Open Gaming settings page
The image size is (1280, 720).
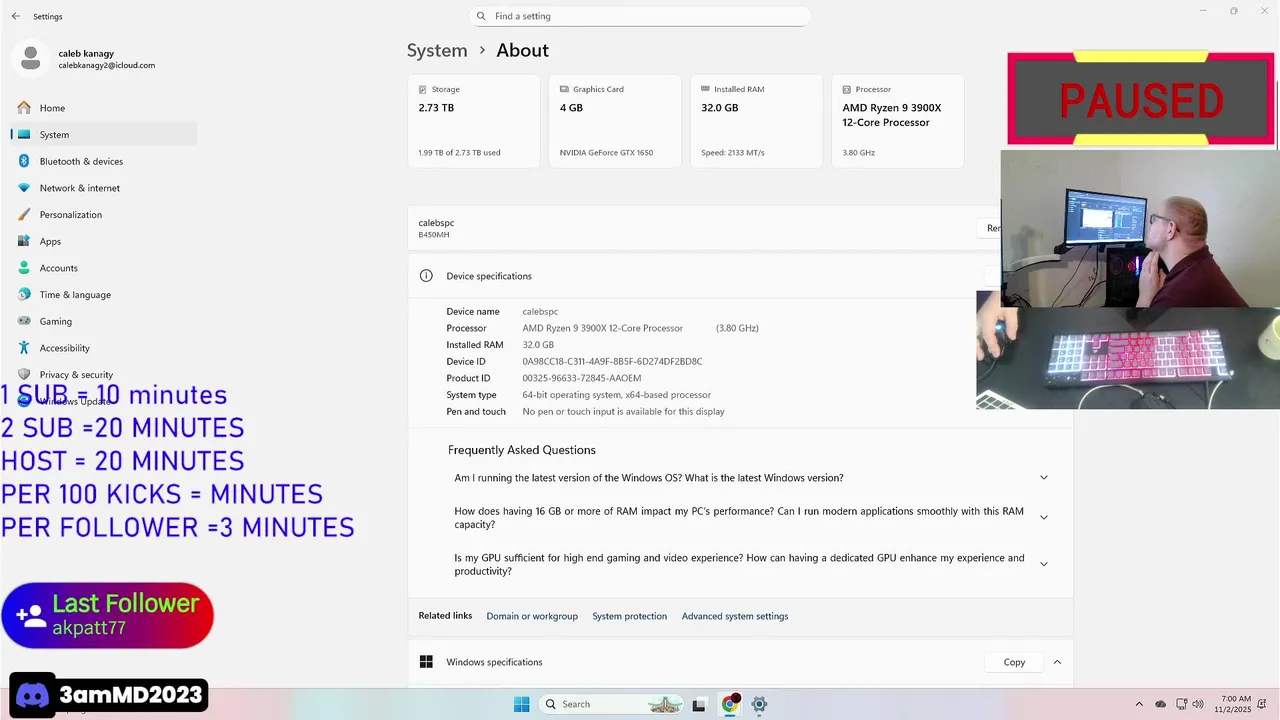[104, 321]
